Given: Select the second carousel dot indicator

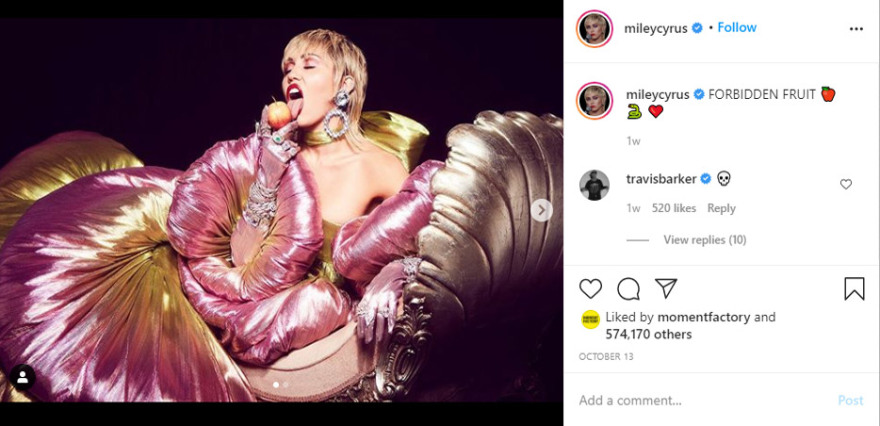Looking at the screenshot, I should [286, 384].
